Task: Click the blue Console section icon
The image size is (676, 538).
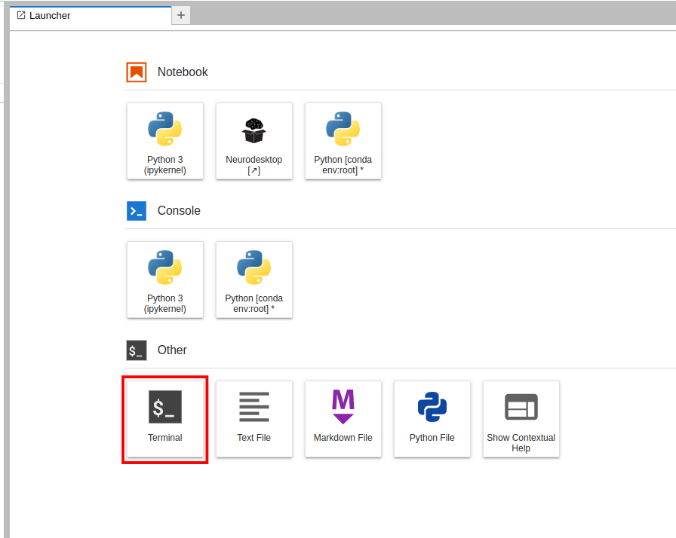Action: 137,211
